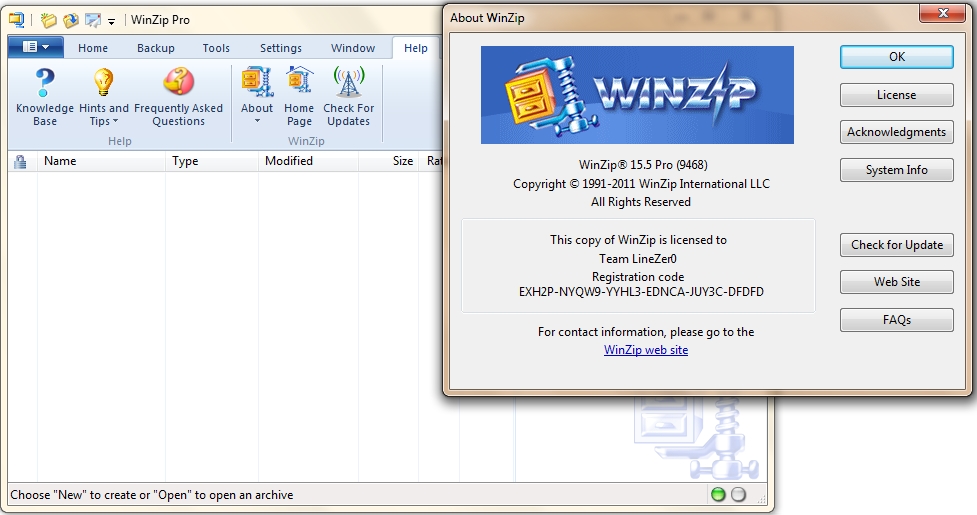Sort by the Modified column header
The image size is (977, 515).
308,161
